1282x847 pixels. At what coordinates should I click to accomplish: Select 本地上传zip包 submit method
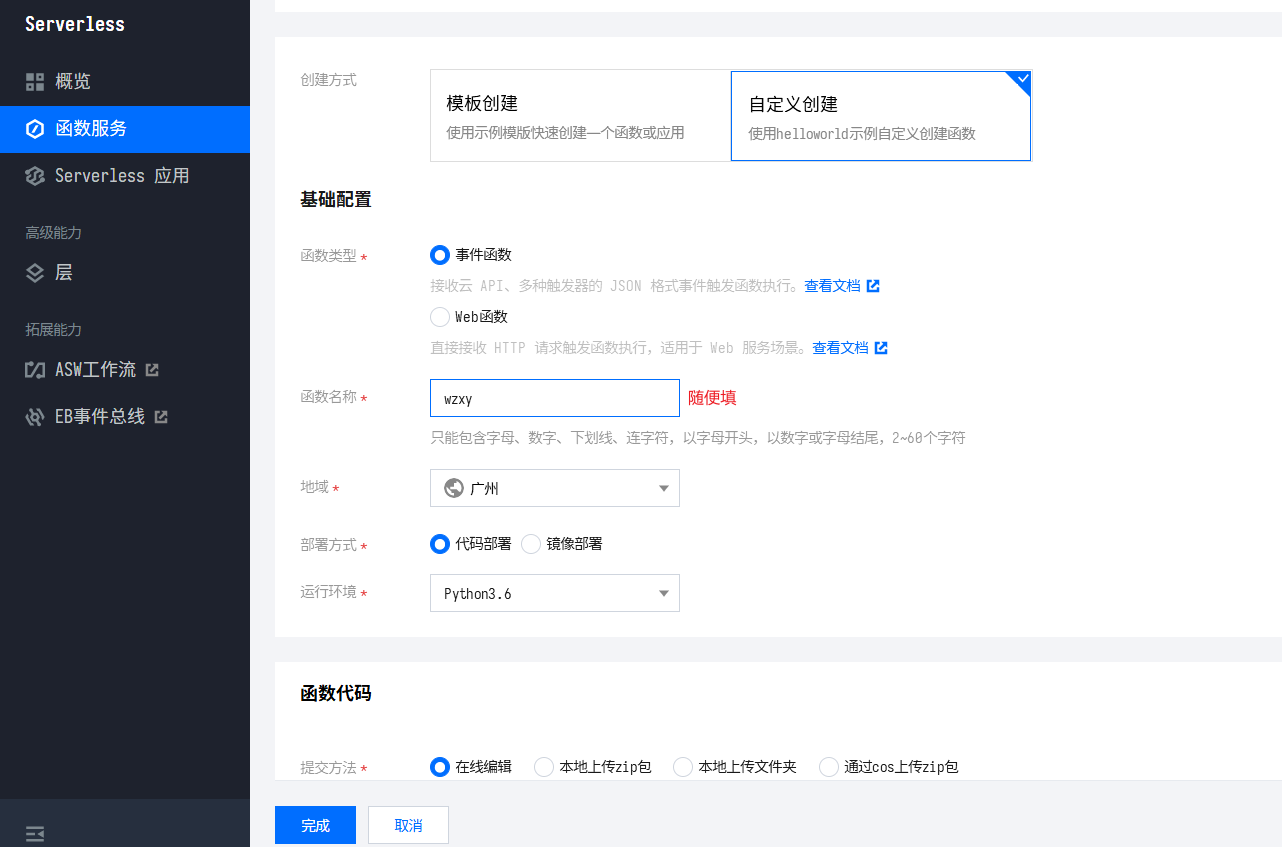point(543,767)
